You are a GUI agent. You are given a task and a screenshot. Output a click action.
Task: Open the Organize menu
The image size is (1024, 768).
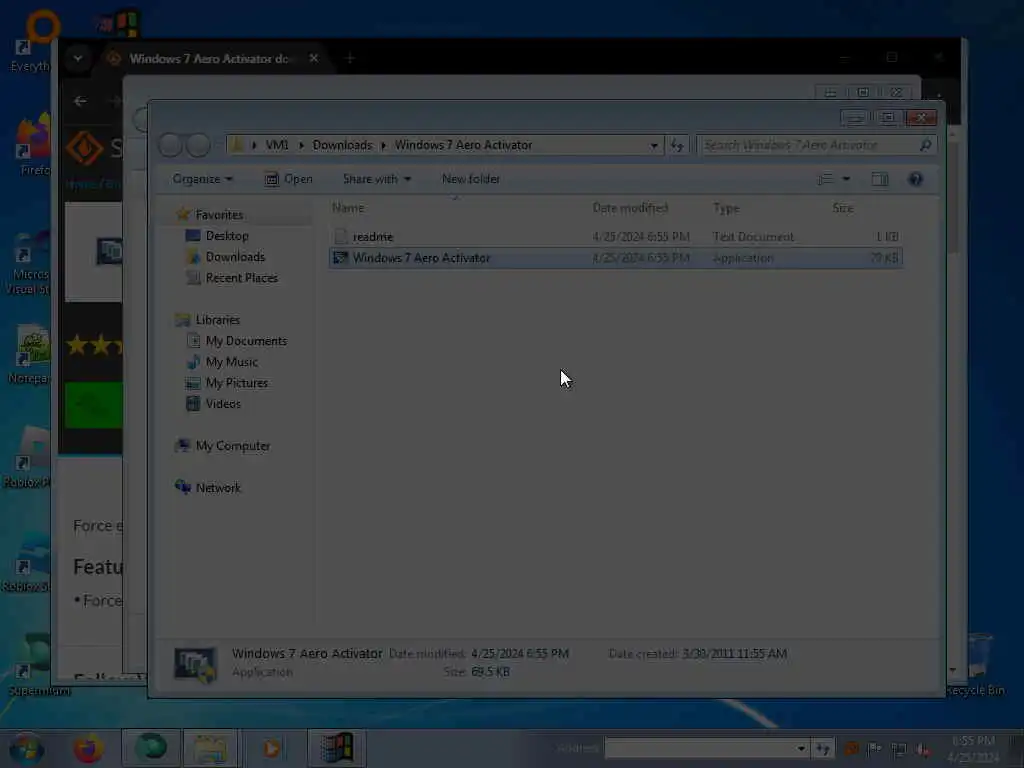coord(202,179)
